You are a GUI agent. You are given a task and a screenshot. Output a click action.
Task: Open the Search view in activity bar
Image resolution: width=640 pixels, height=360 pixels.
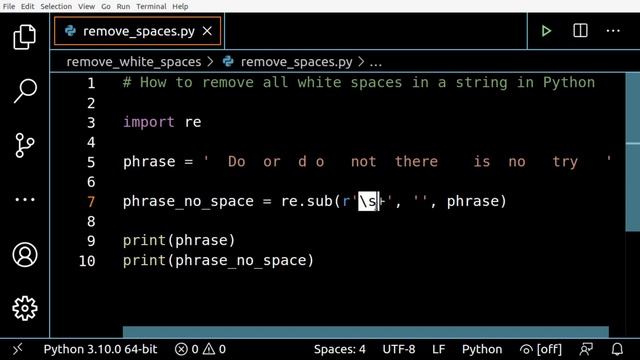(x=24, y=91)
